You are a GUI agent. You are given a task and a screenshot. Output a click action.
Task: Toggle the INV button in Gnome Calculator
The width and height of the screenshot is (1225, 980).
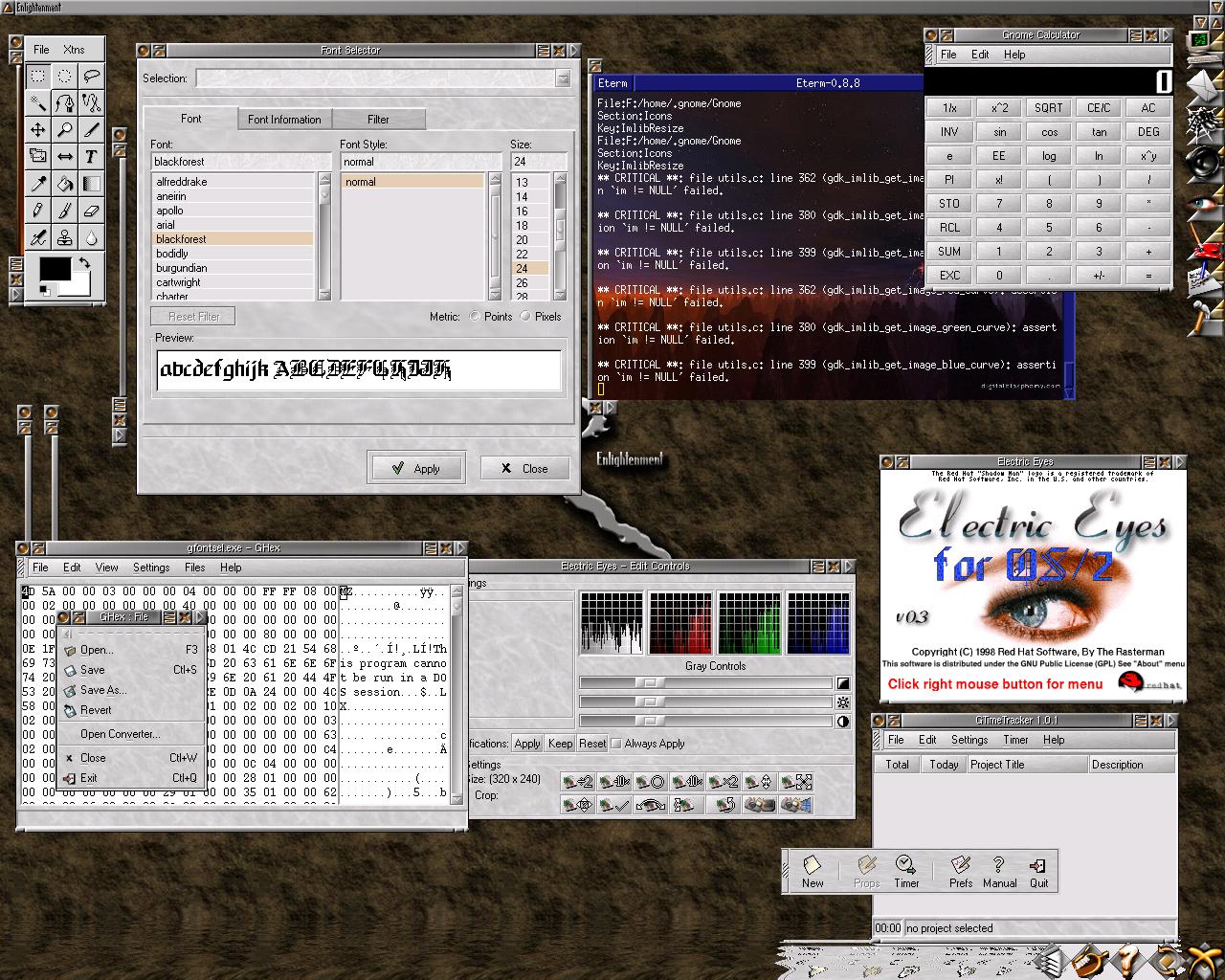[949, 132]
